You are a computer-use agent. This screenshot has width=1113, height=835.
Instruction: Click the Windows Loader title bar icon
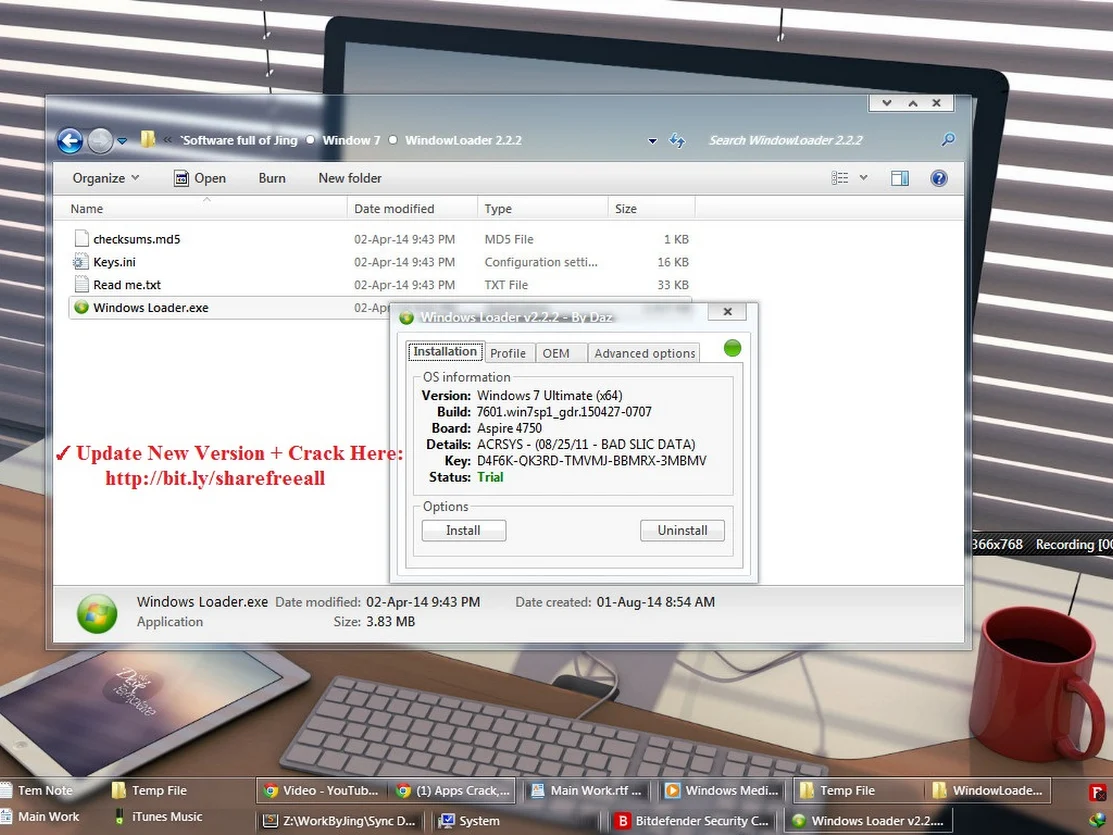(407, 317)
